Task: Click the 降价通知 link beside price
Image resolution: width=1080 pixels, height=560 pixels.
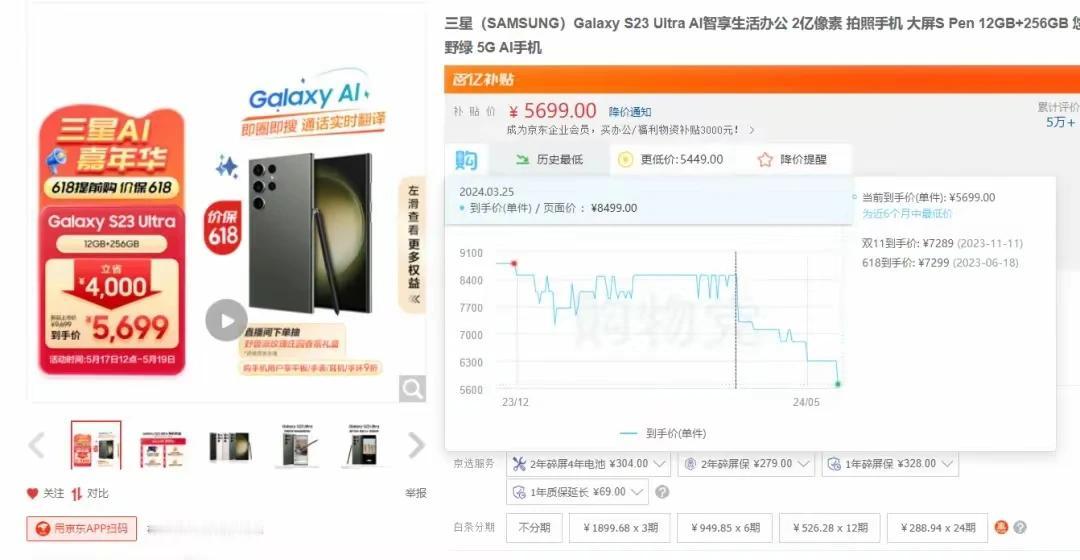Action: (630, 112)
